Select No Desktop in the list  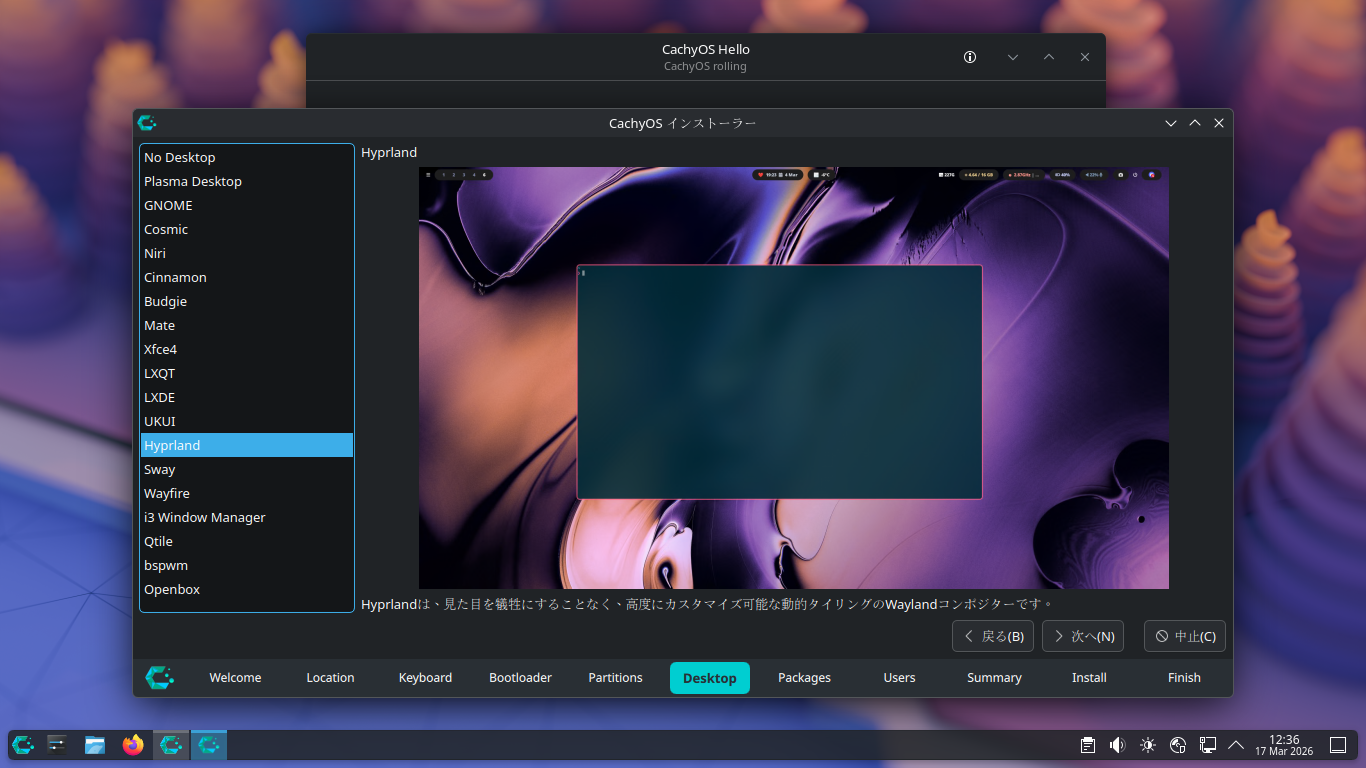pos(247,157)
